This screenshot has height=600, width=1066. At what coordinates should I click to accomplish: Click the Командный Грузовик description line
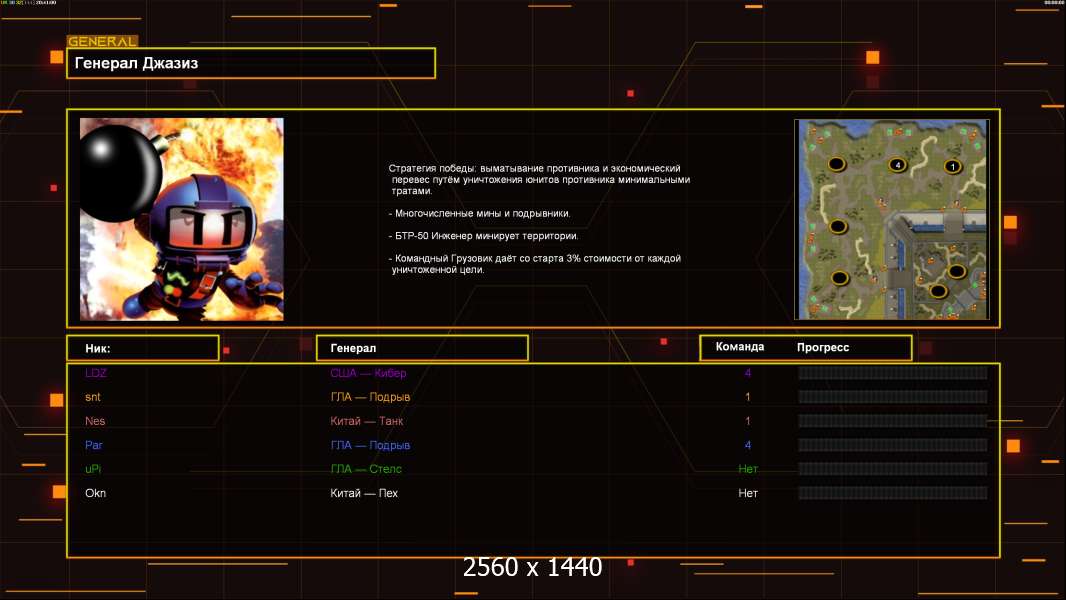(x=534, y=264)
